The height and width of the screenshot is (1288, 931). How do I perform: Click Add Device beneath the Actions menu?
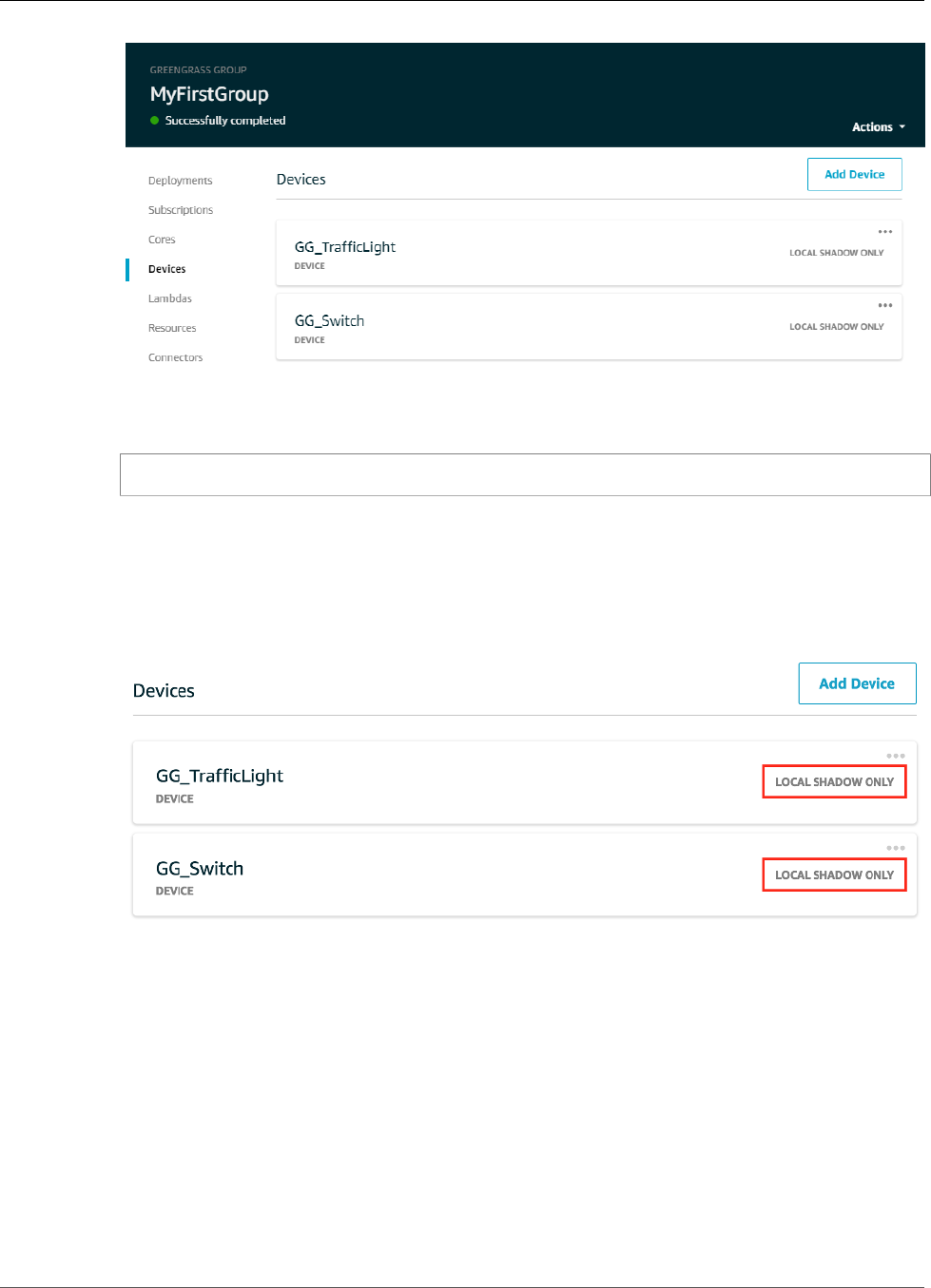854,175
